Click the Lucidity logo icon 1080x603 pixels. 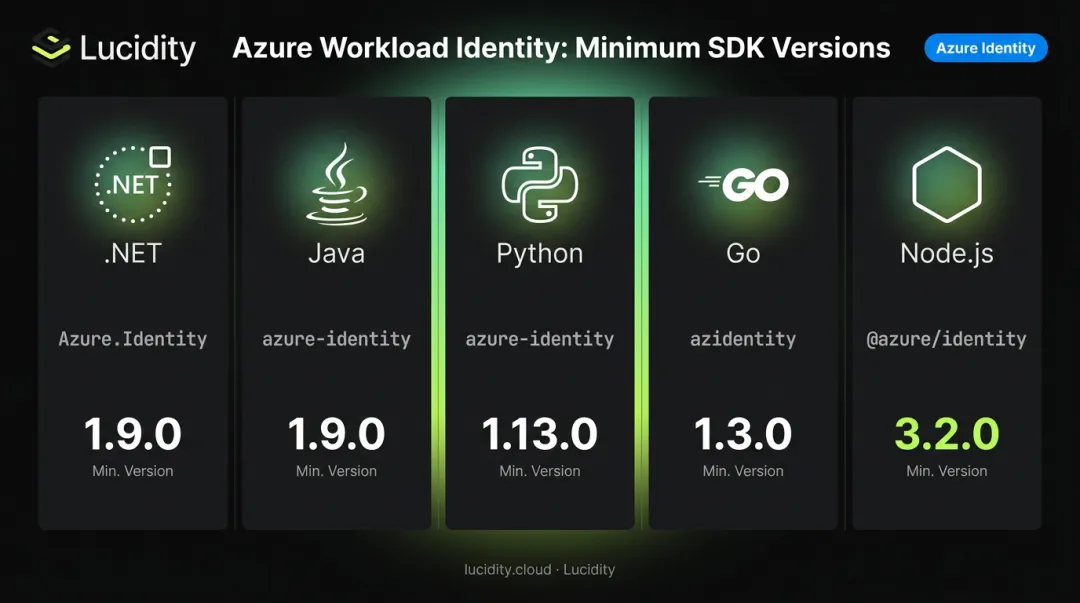pos(52,47)
